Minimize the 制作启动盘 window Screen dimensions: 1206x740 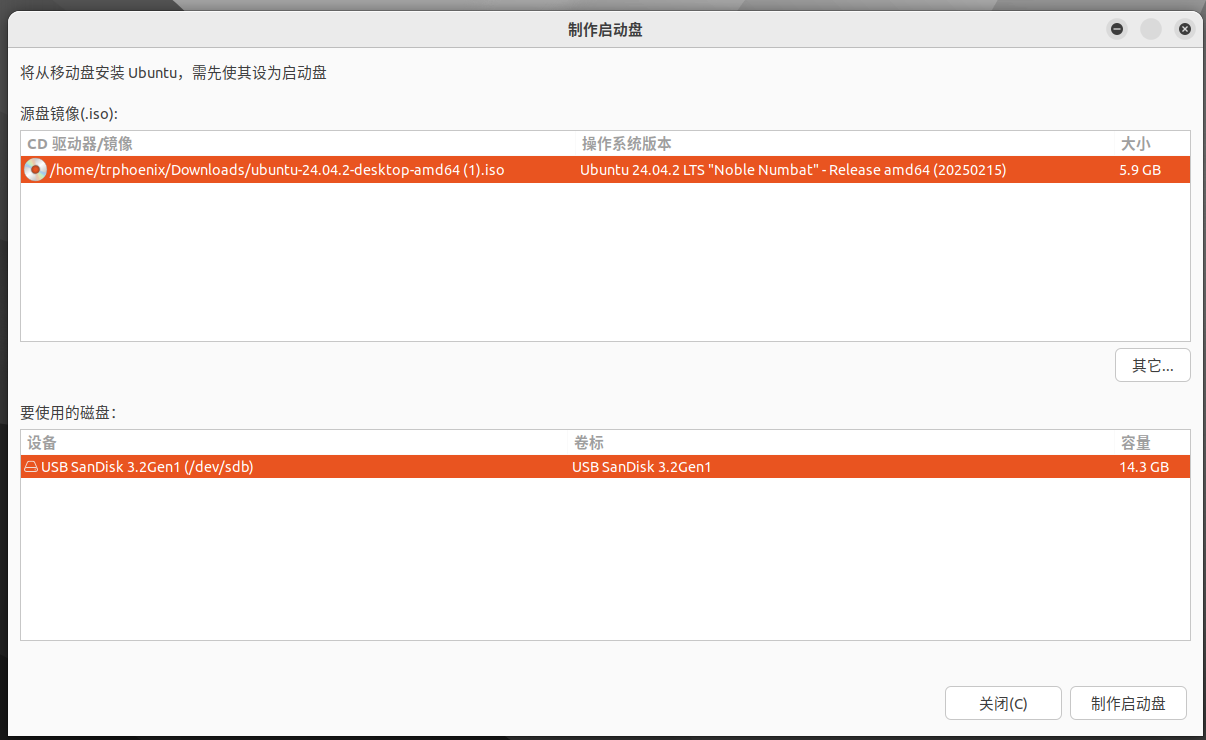click(x=1117, y=29)
